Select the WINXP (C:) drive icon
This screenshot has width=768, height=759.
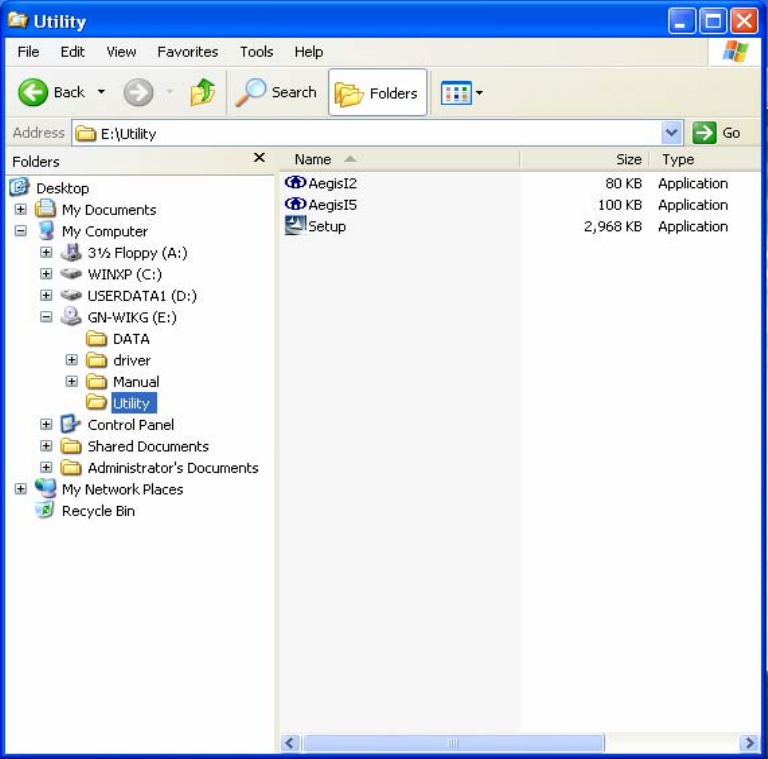[72, 274]
